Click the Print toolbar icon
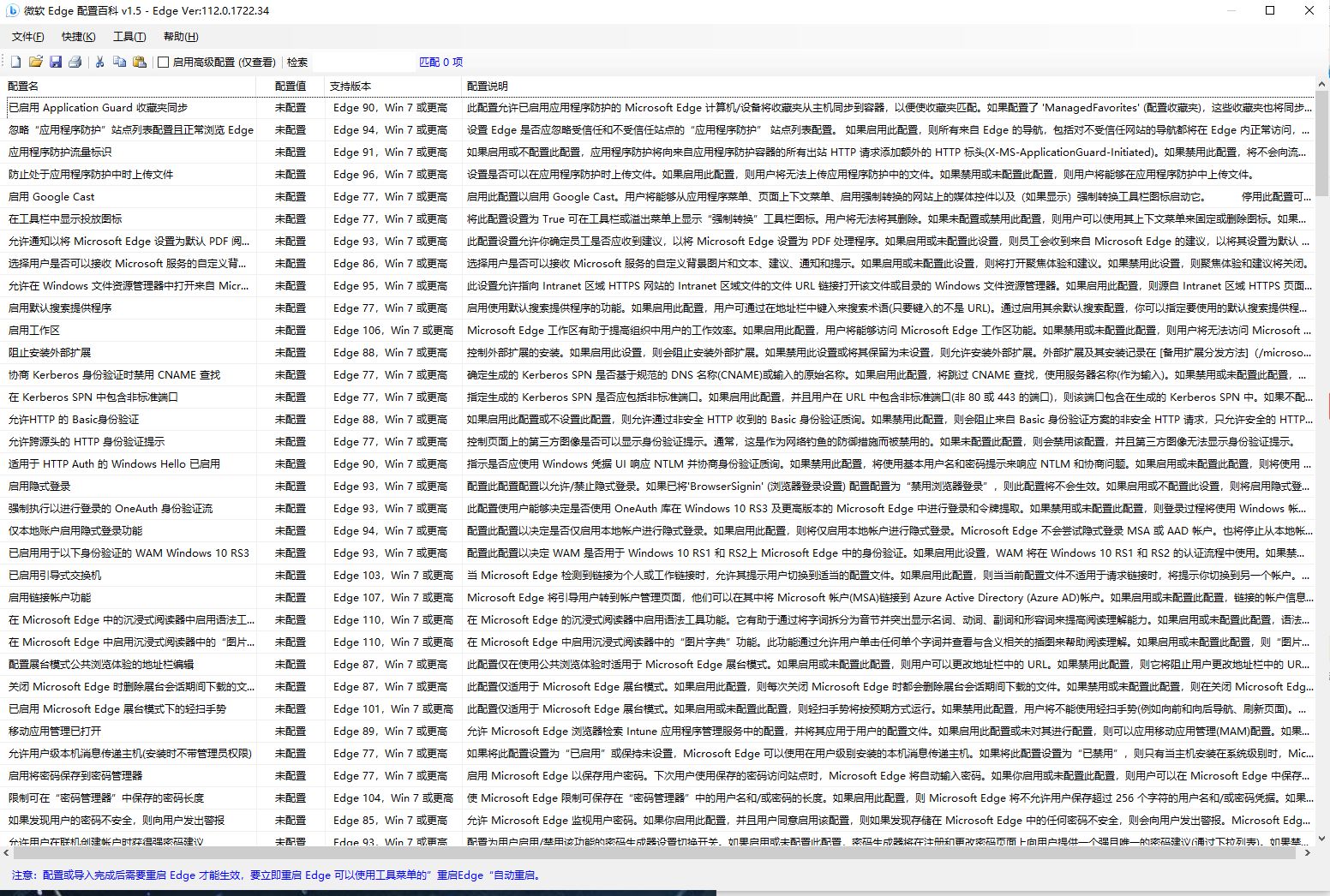The image size is (1330, 896). tap(75, 62)
